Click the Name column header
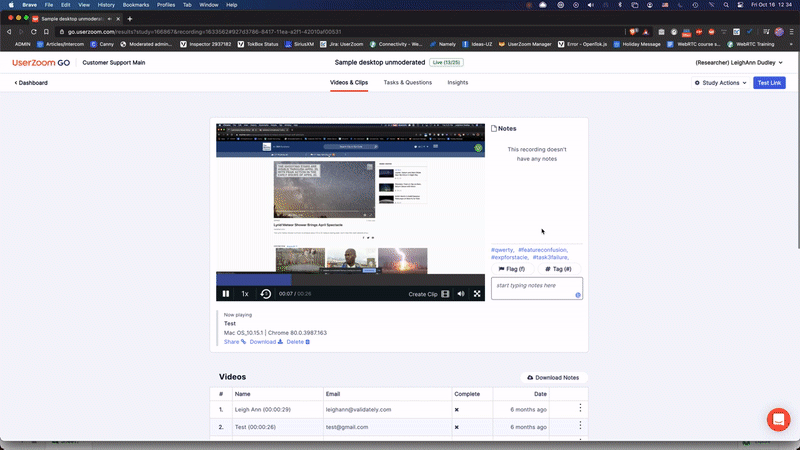 (x=242, y=394)
